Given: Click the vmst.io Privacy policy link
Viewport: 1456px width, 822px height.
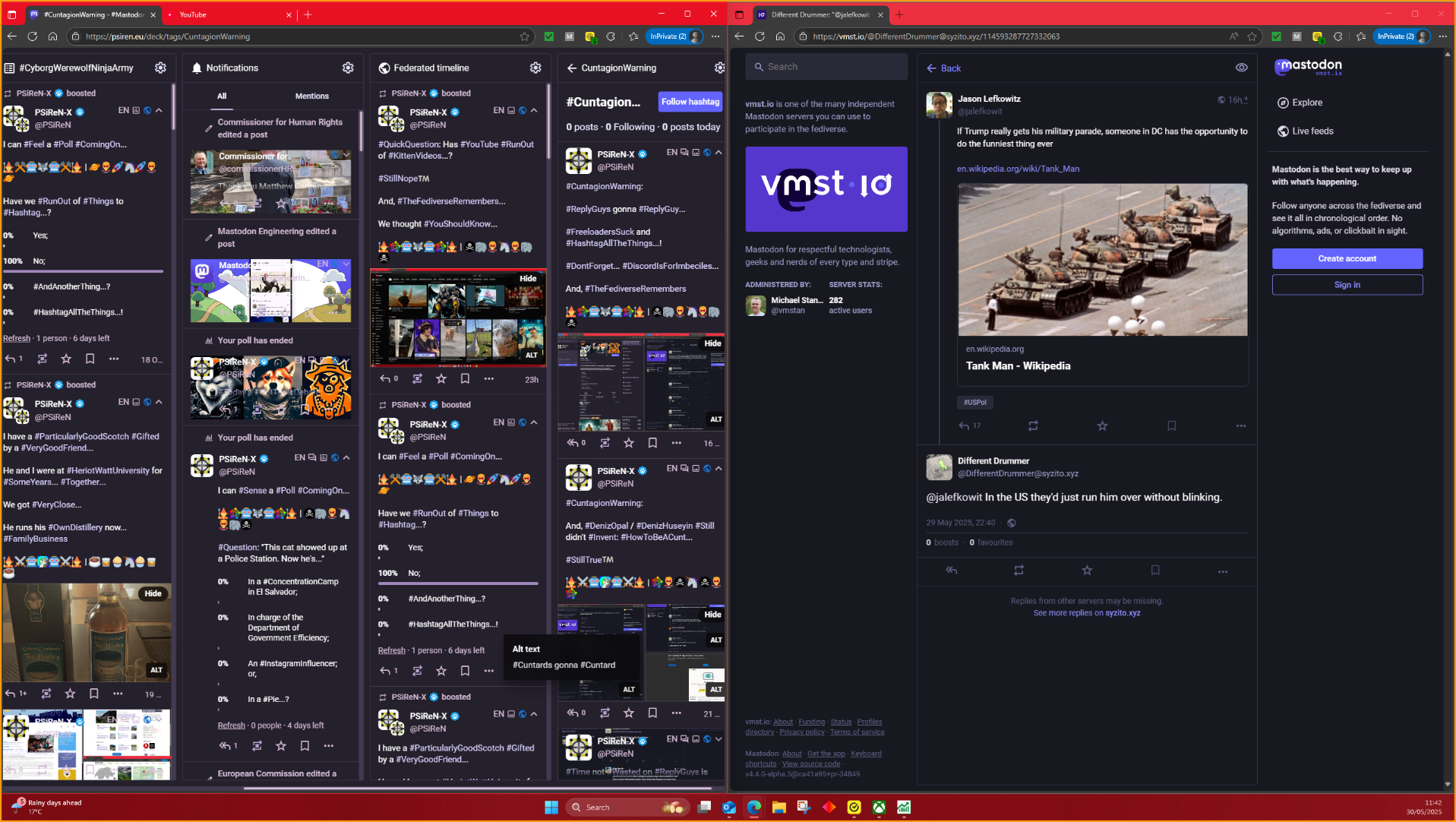Looking at the screenshot, I should 801,732.
